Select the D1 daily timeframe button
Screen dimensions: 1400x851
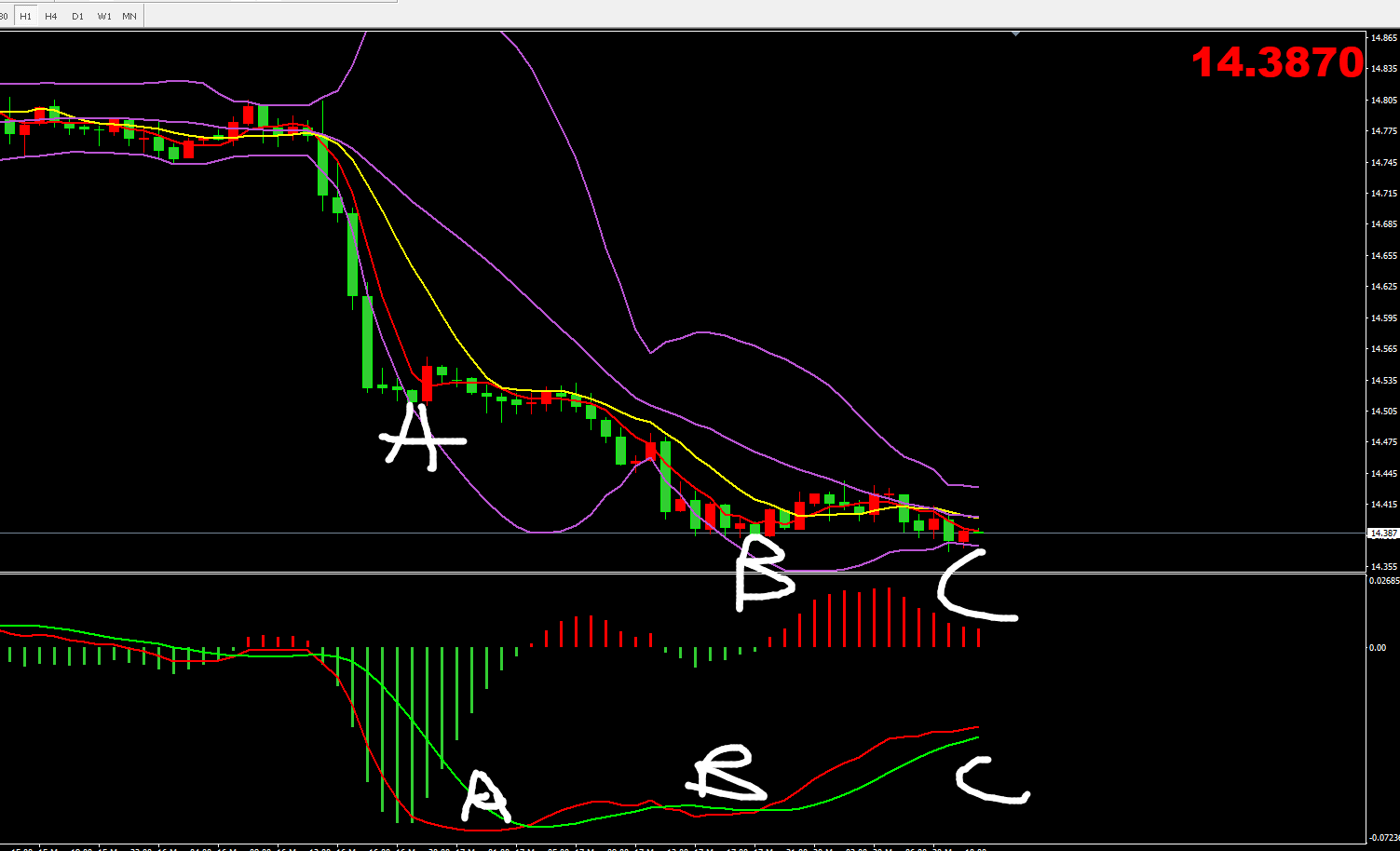[x=77, y=16]
